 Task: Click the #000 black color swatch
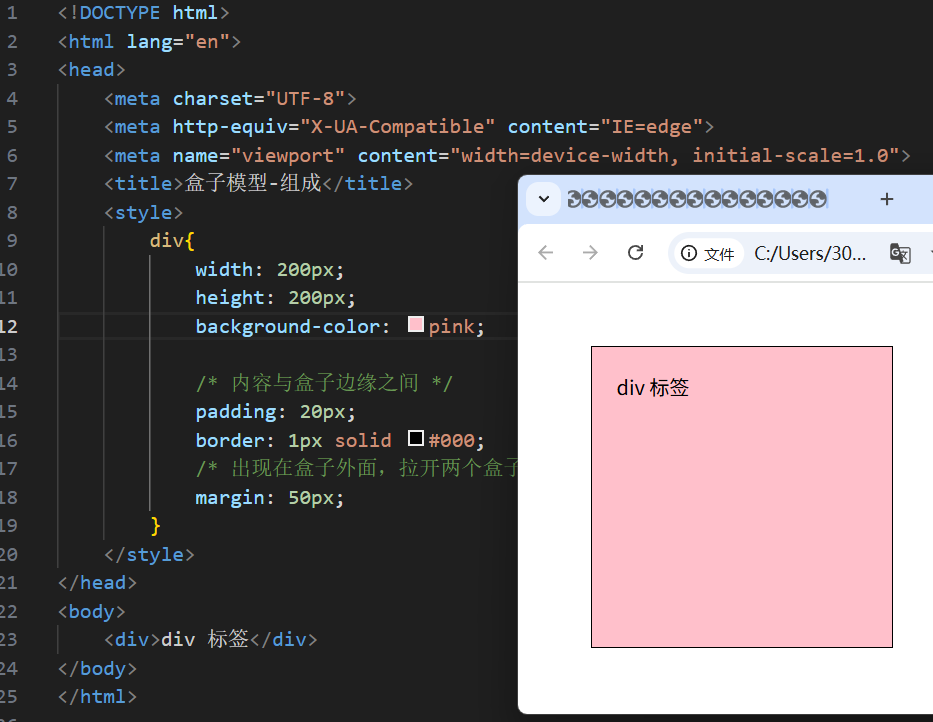(415, 438)
